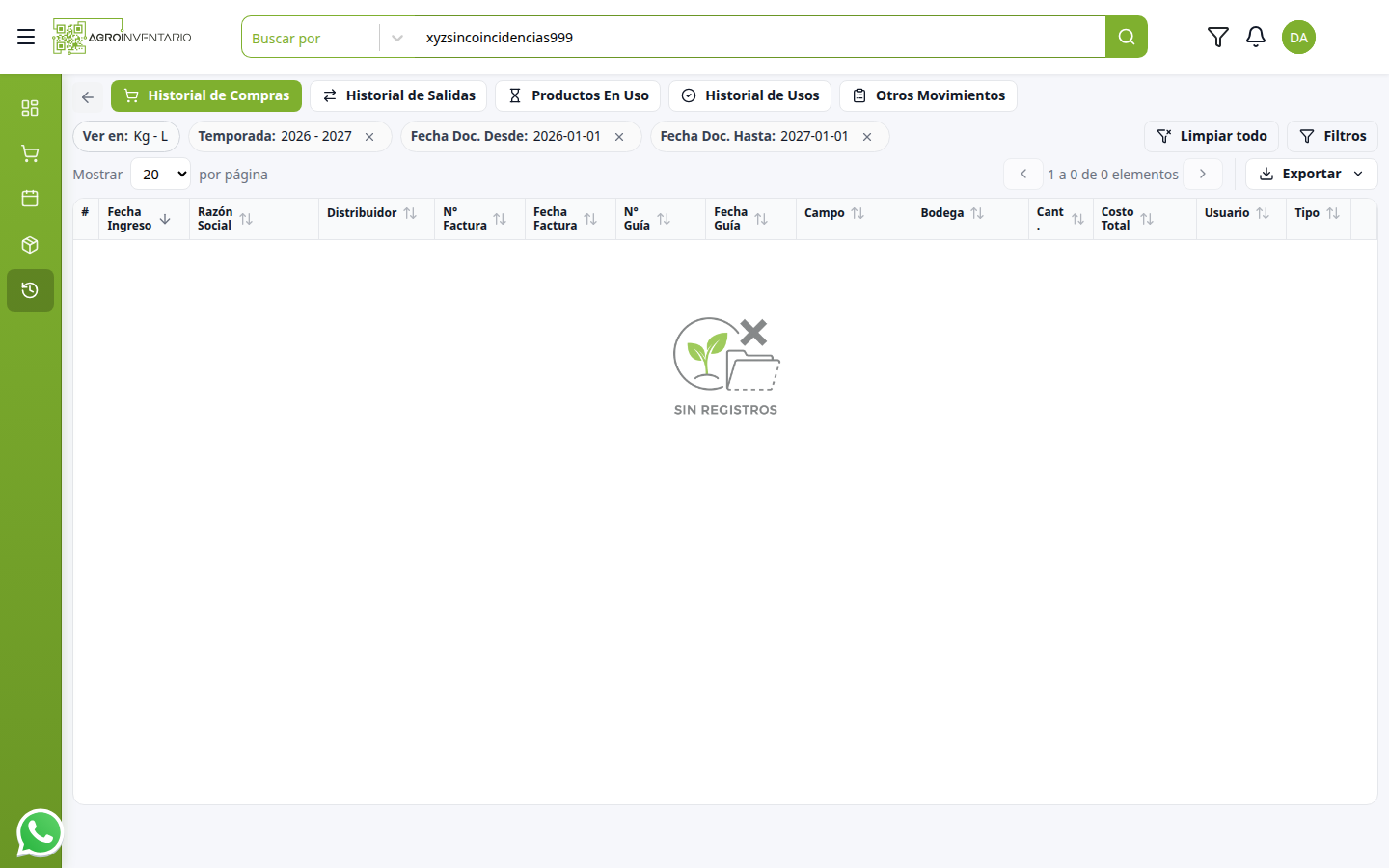Click the AgroInventario logo

123,37
